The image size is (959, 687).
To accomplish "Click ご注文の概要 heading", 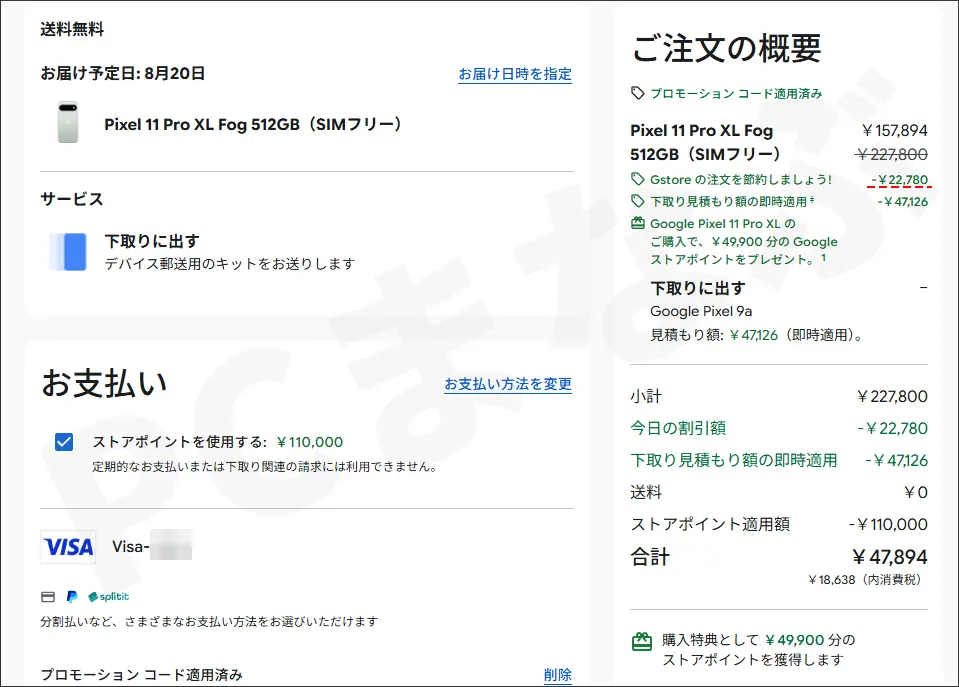I will (x=727, y=48).
